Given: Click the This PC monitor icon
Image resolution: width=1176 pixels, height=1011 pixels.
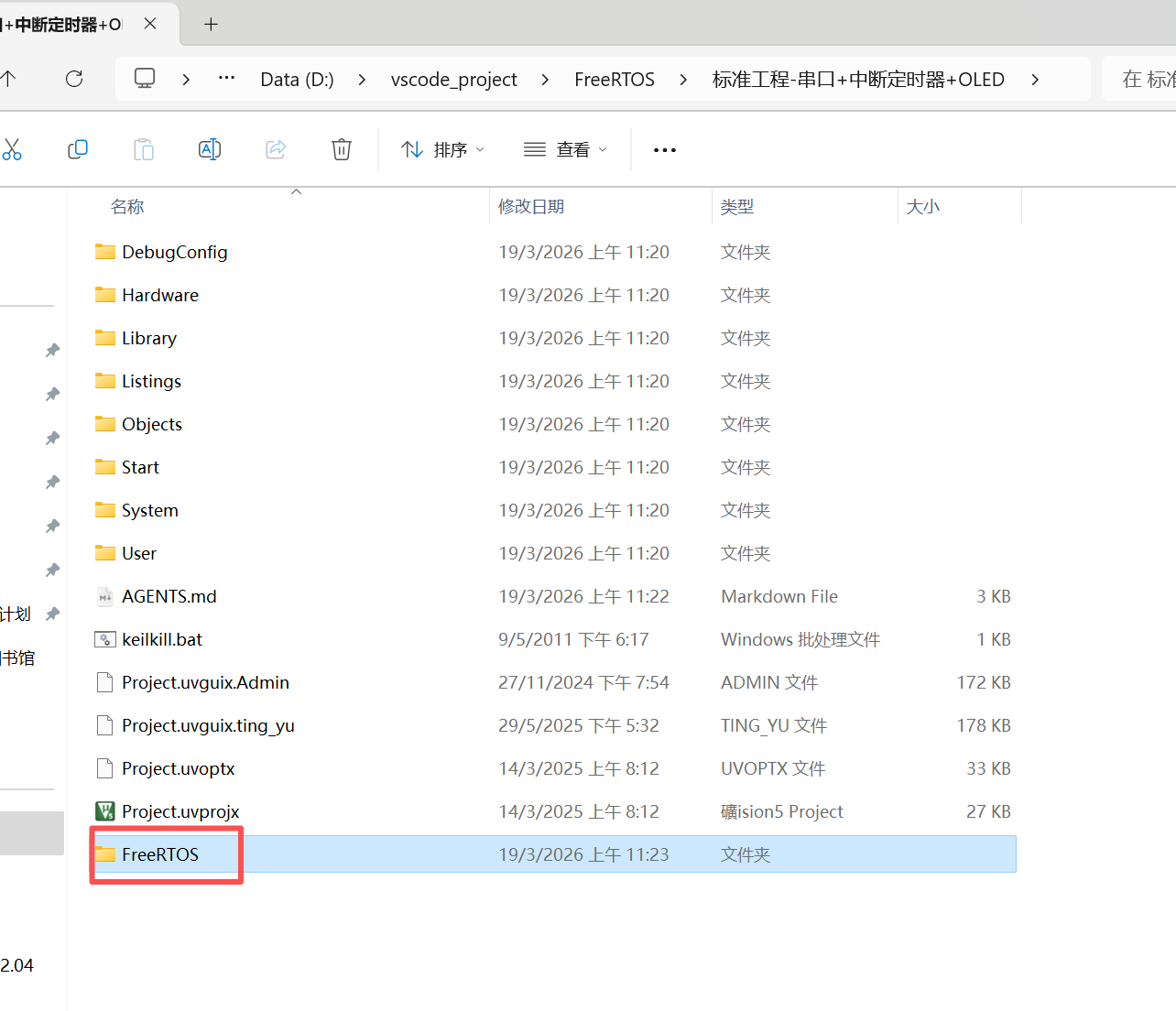Looking at the screenshot, I should [x=145, y=79].
